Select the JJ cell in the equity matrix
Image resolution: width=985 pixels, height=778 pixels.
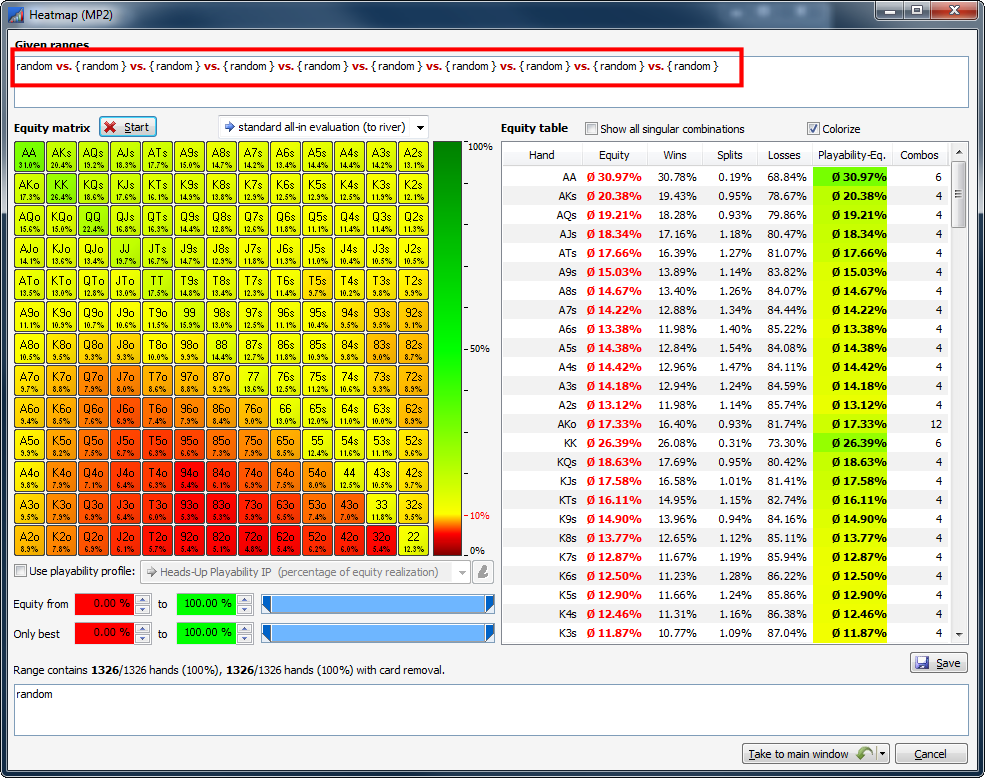pos(125,253)
